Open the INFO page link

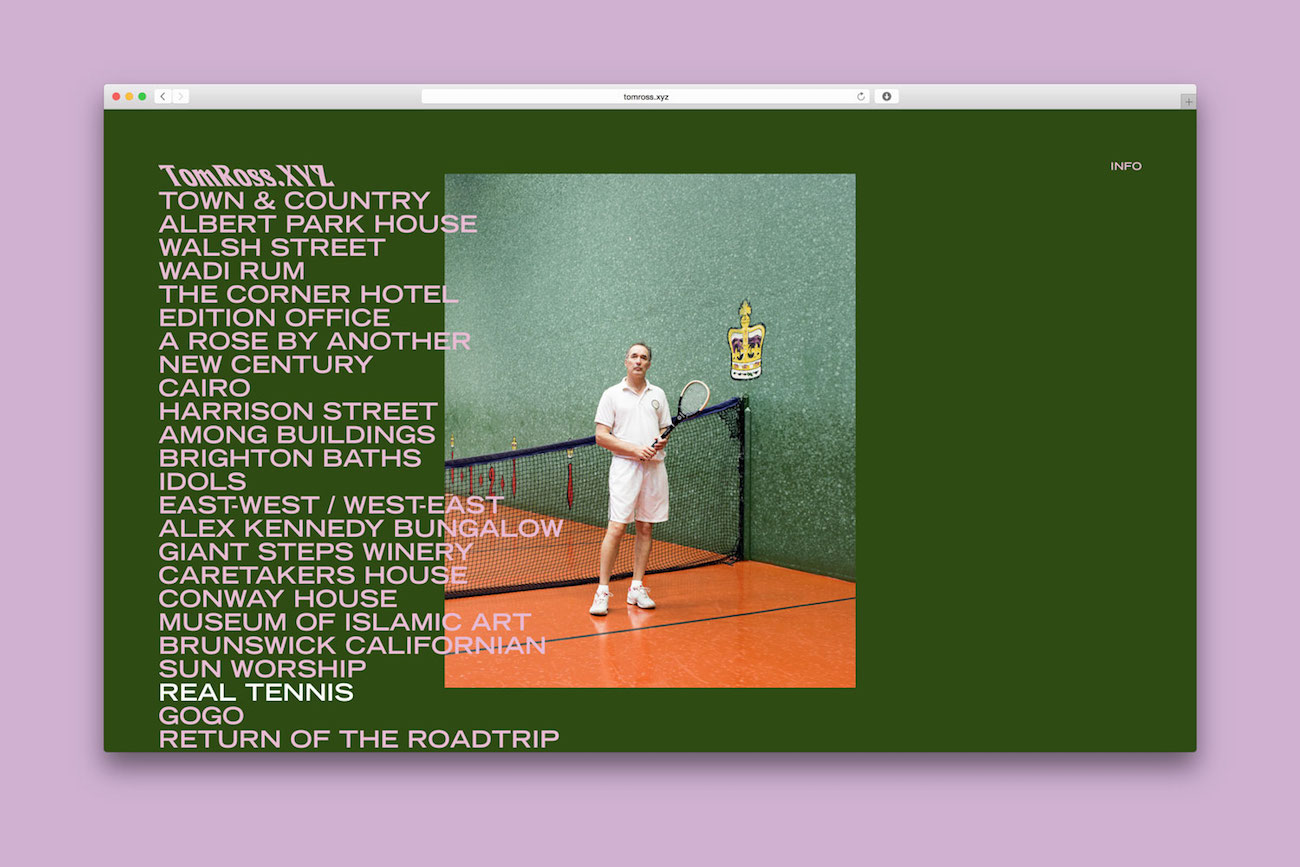[x=1125, y=166]
